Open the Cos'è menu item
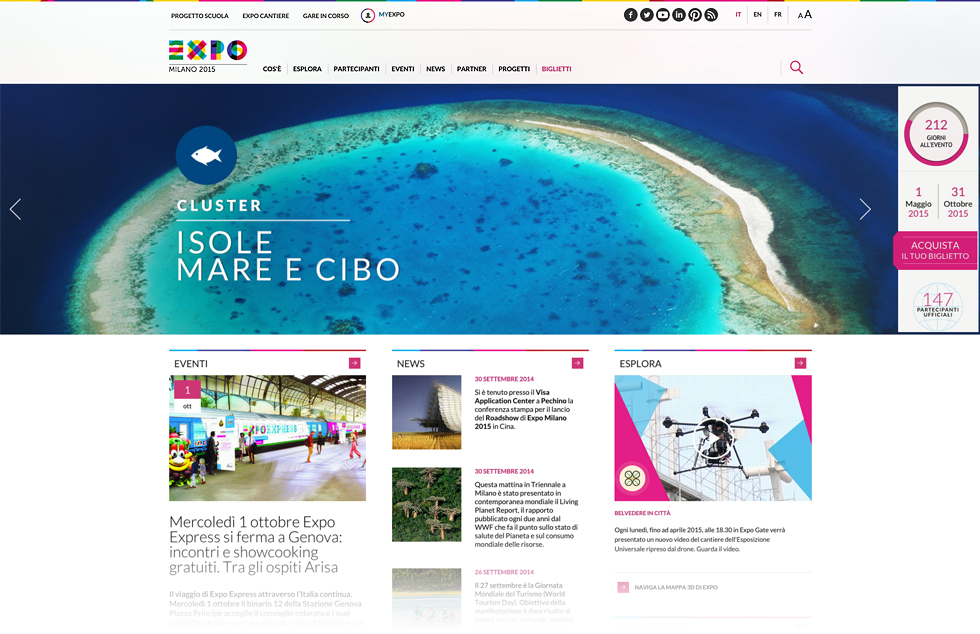980x634 pixels. click(272, 69)
